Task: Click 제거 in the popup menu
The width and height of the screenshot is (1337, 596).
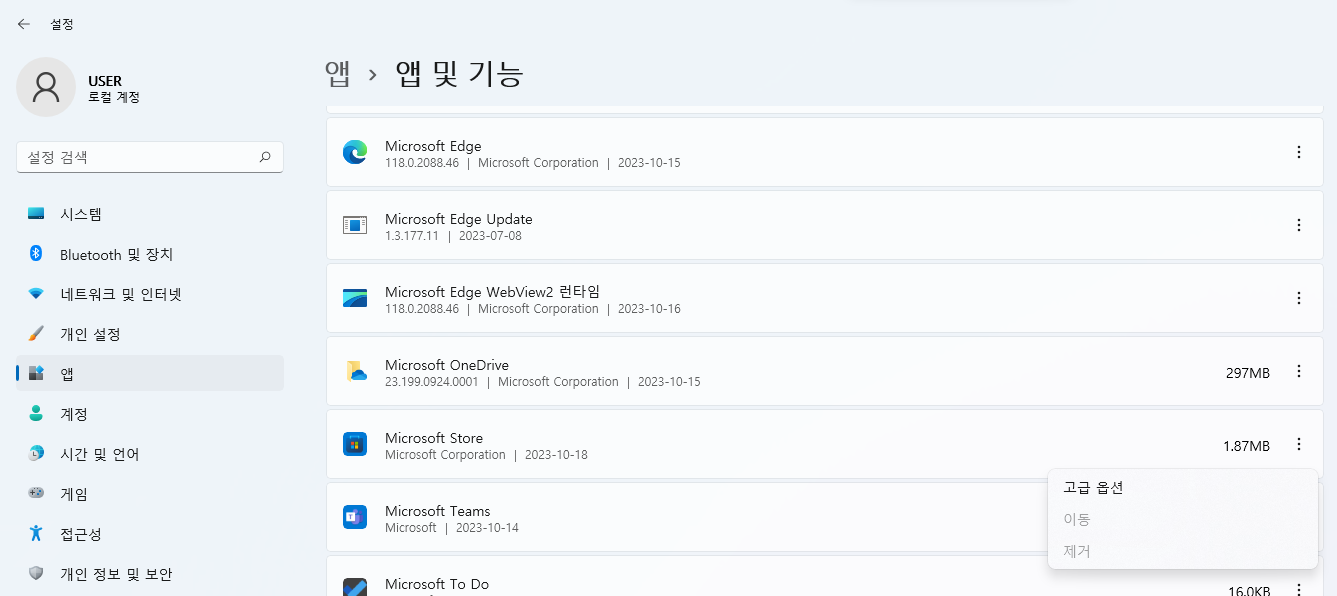Action: pyautogui.click(x=1182, y=552)
